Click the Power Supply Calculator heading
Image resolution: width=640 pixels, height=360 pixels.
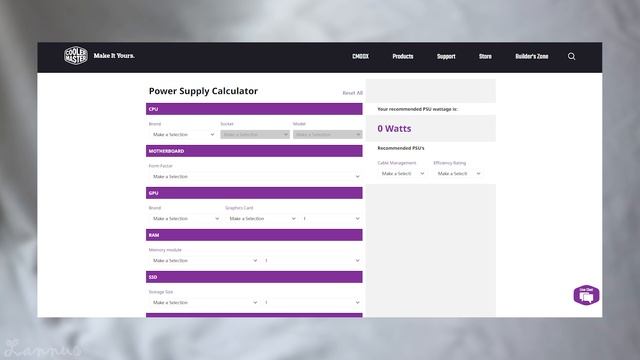click(x=203, y=91)
